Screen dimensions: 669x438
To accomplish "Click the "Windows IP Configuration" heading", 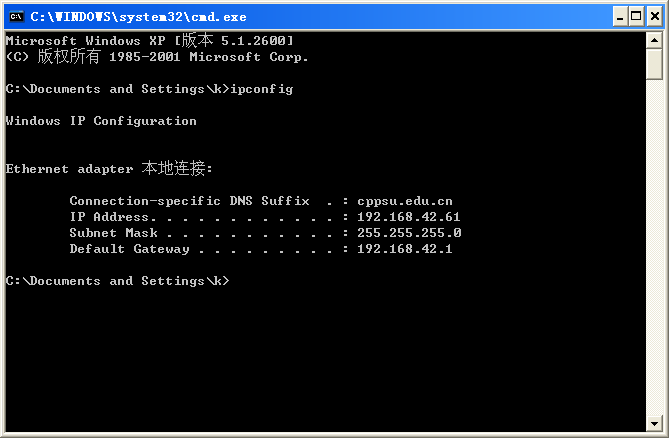I will tap(101, 121).
